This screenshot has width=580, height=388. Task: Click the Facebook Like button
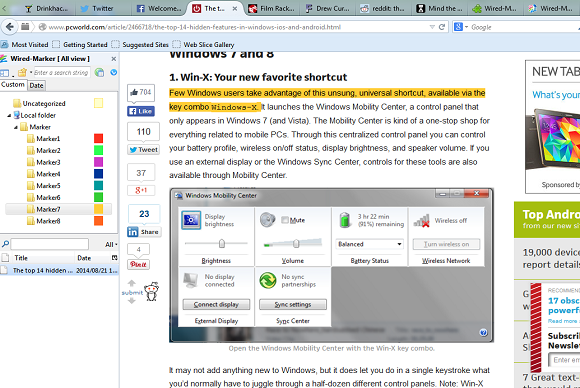pos(141,111)
